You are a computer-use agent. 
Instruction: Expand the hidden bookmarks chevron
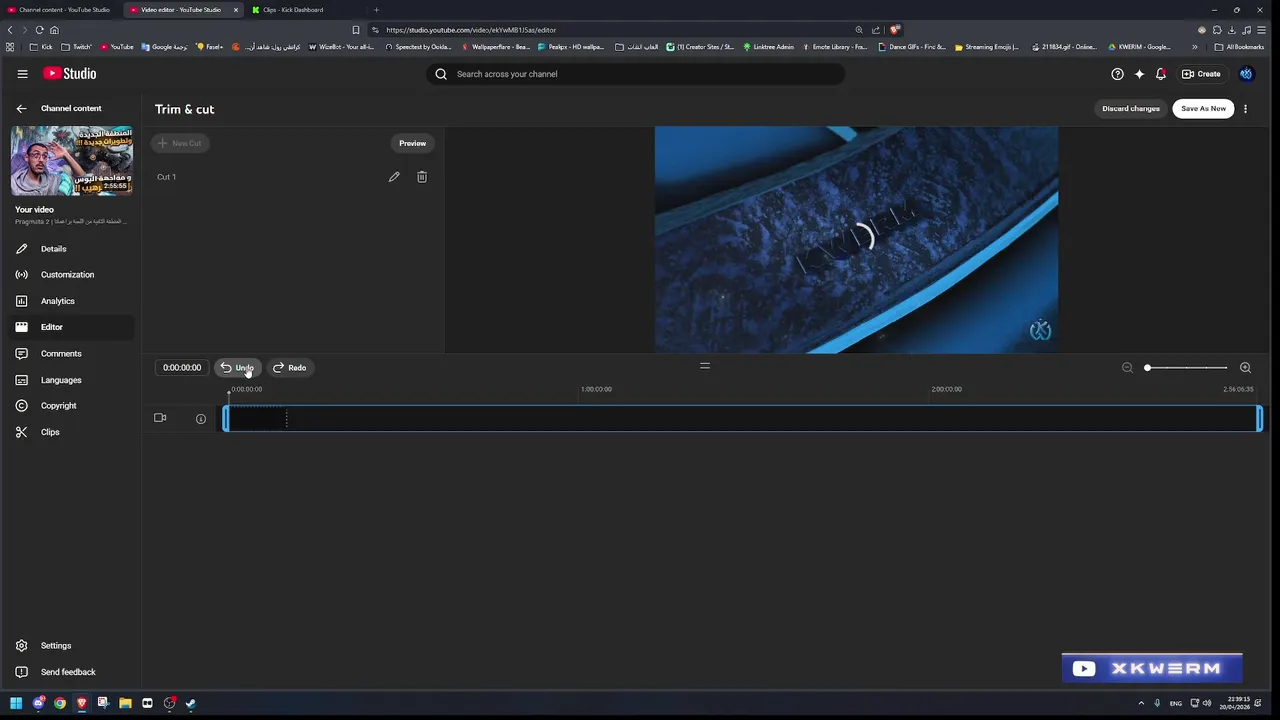click(x=1194, y=47)
